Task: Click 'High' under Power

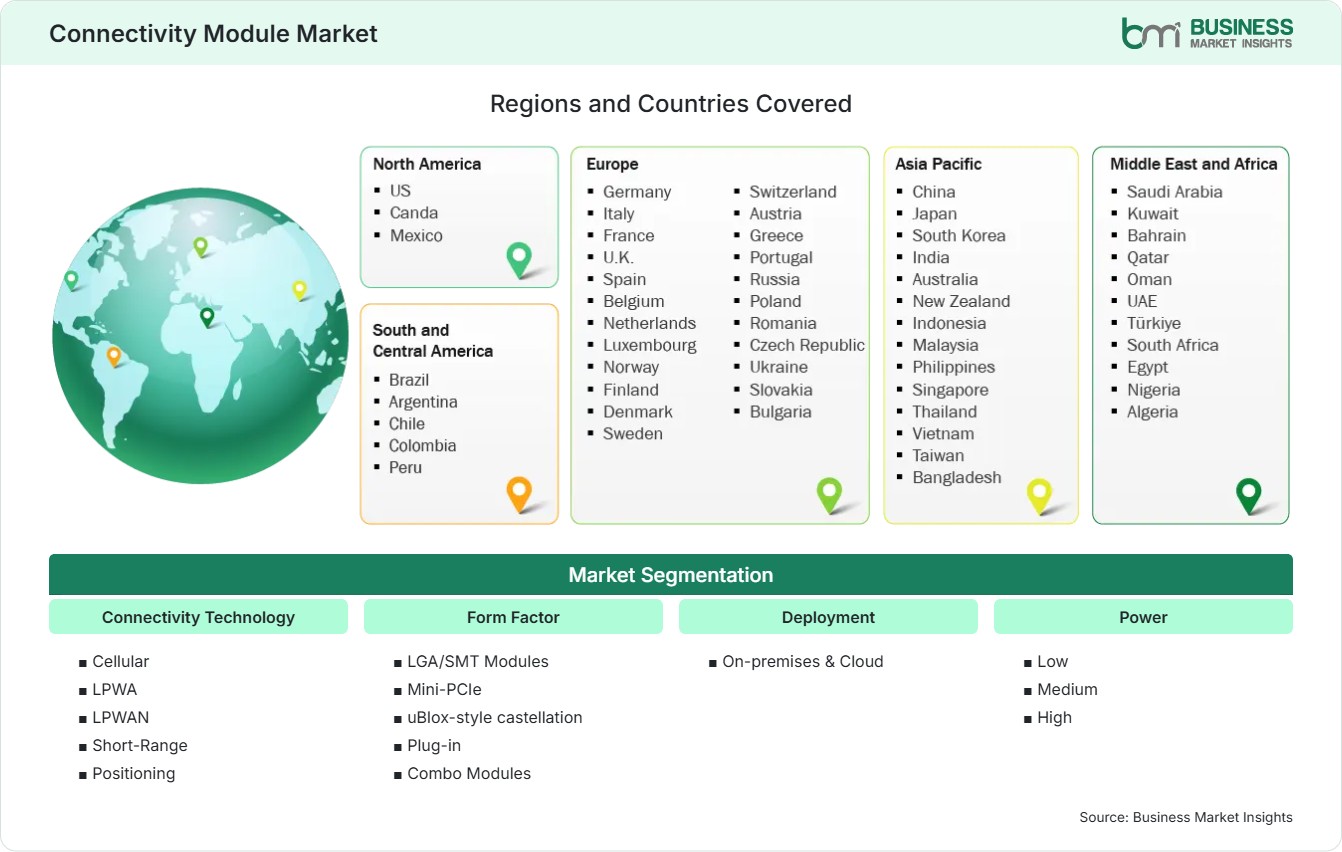Action: 1054,718
